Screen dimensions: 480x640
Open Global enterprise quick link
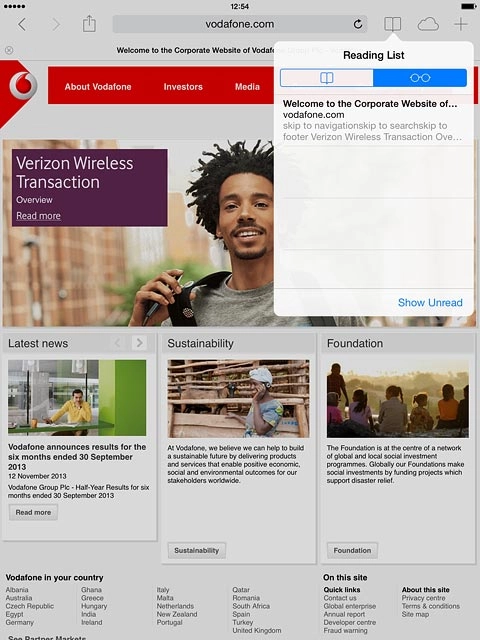tap(350, 606)
